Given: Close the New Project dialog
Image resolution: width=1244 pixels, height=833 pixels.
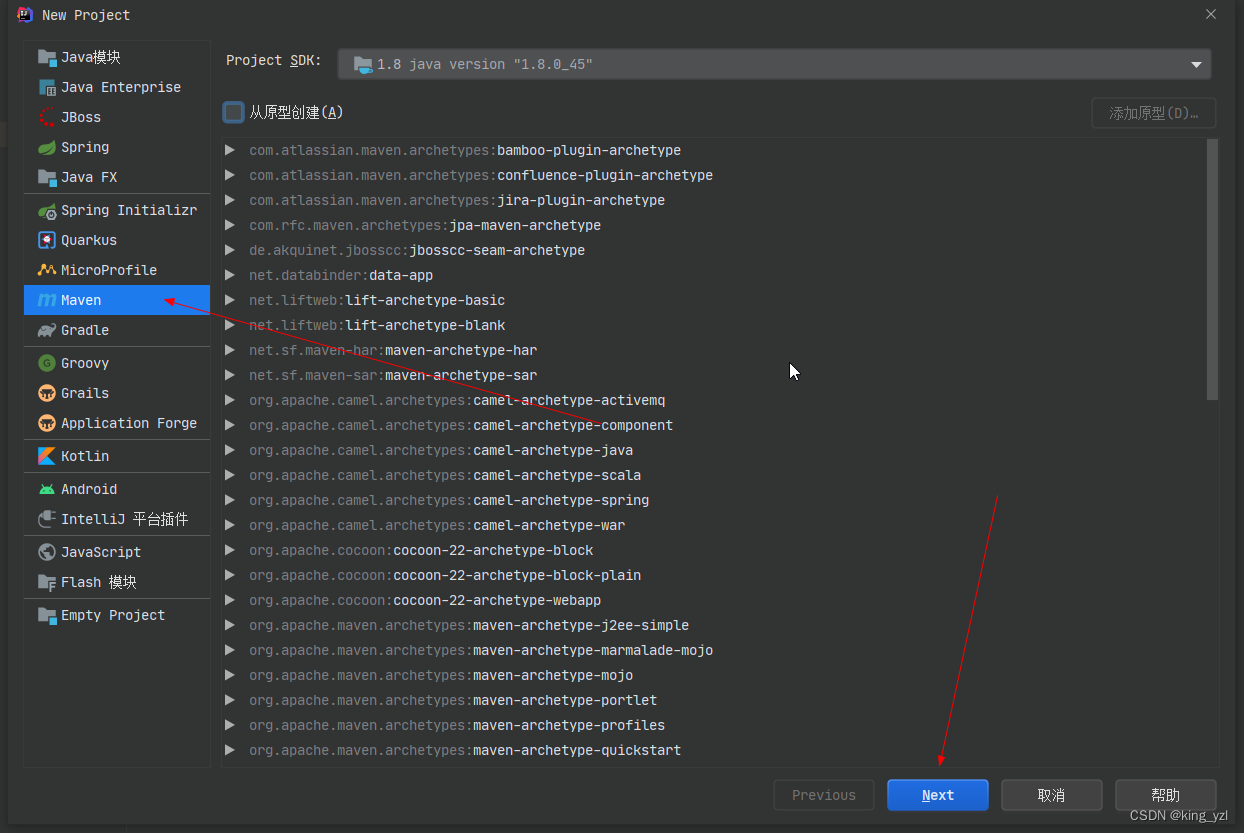Looking at the screenshot, I should (1210, 14).
